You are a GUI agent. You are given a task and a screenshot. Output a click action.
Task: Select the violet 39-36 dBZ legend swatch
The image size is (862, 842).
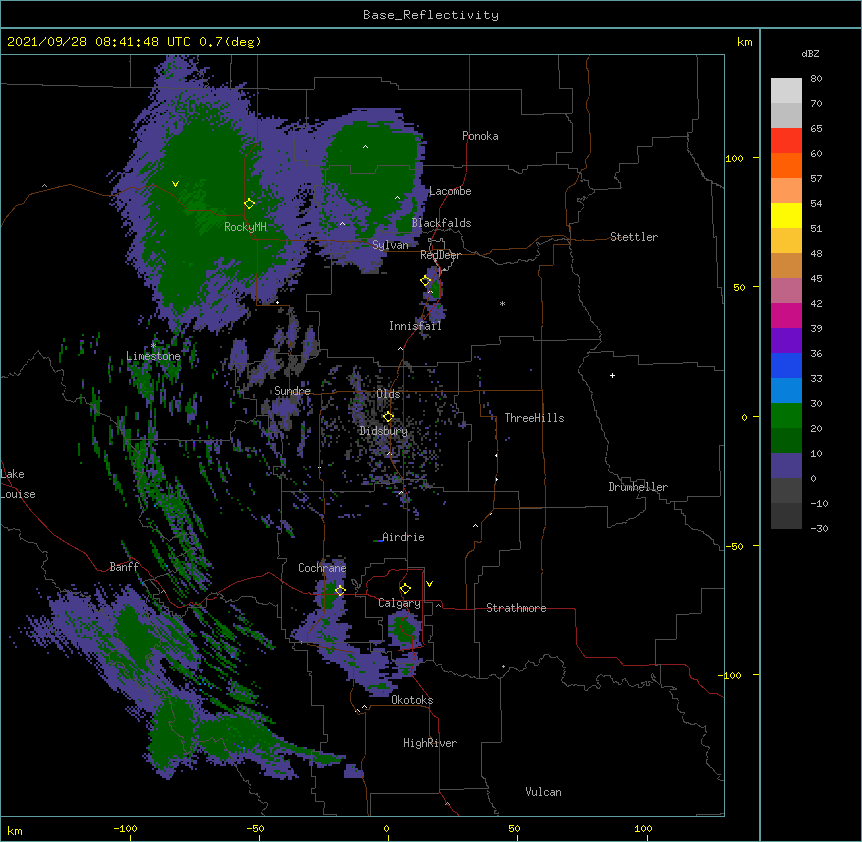(786, 341)
